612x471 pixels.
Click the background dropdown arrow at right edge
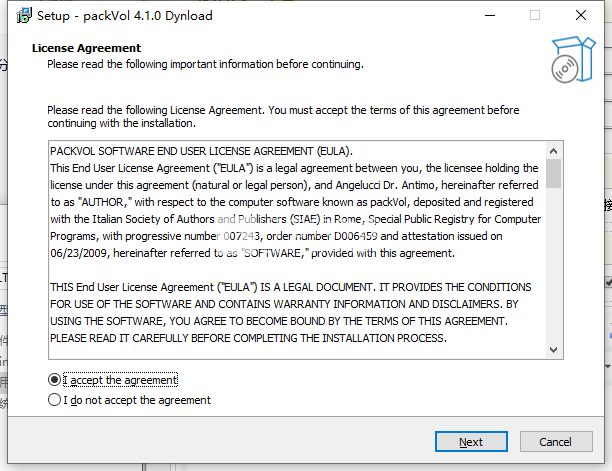click(608, 366)
